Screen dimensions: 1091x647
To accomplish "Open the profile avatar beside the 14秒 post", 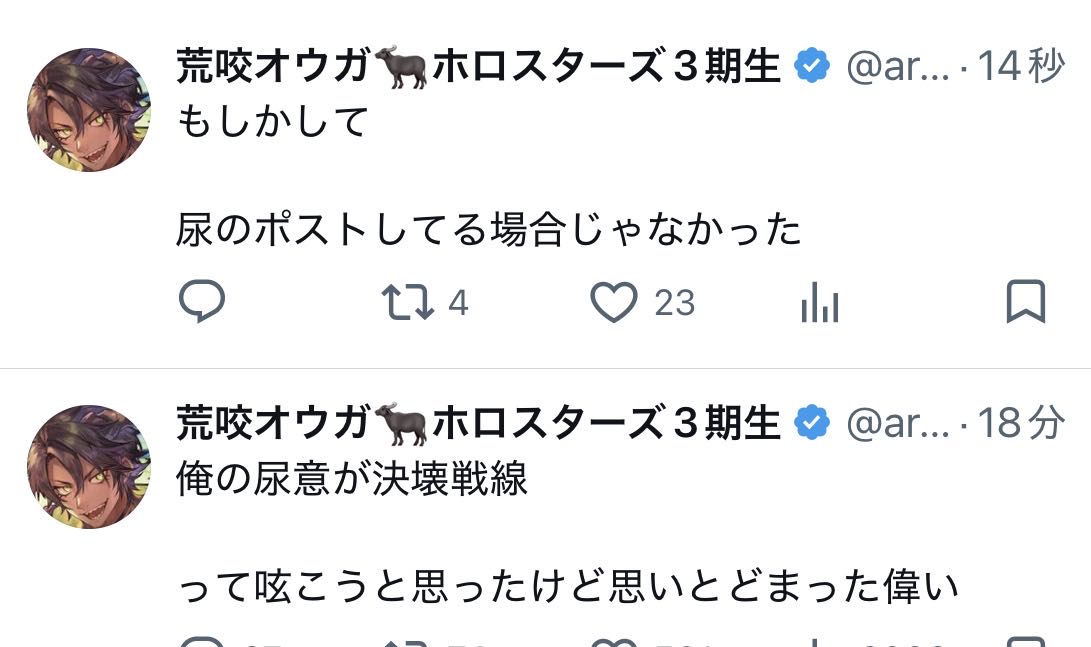I will [x=89, y=110].
